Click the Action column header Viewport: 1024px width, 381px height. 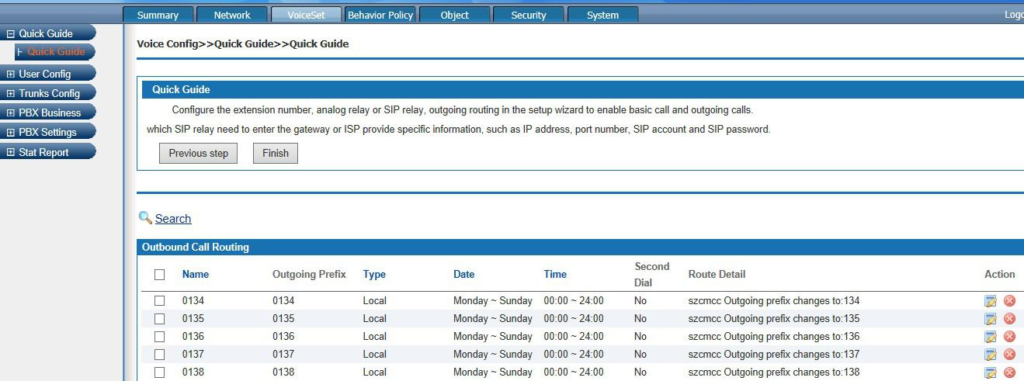(999, 274)
